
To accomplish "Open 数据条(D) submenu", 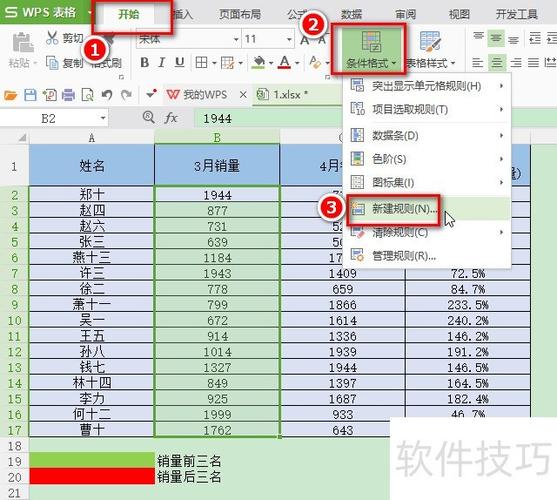I will 427,136.
